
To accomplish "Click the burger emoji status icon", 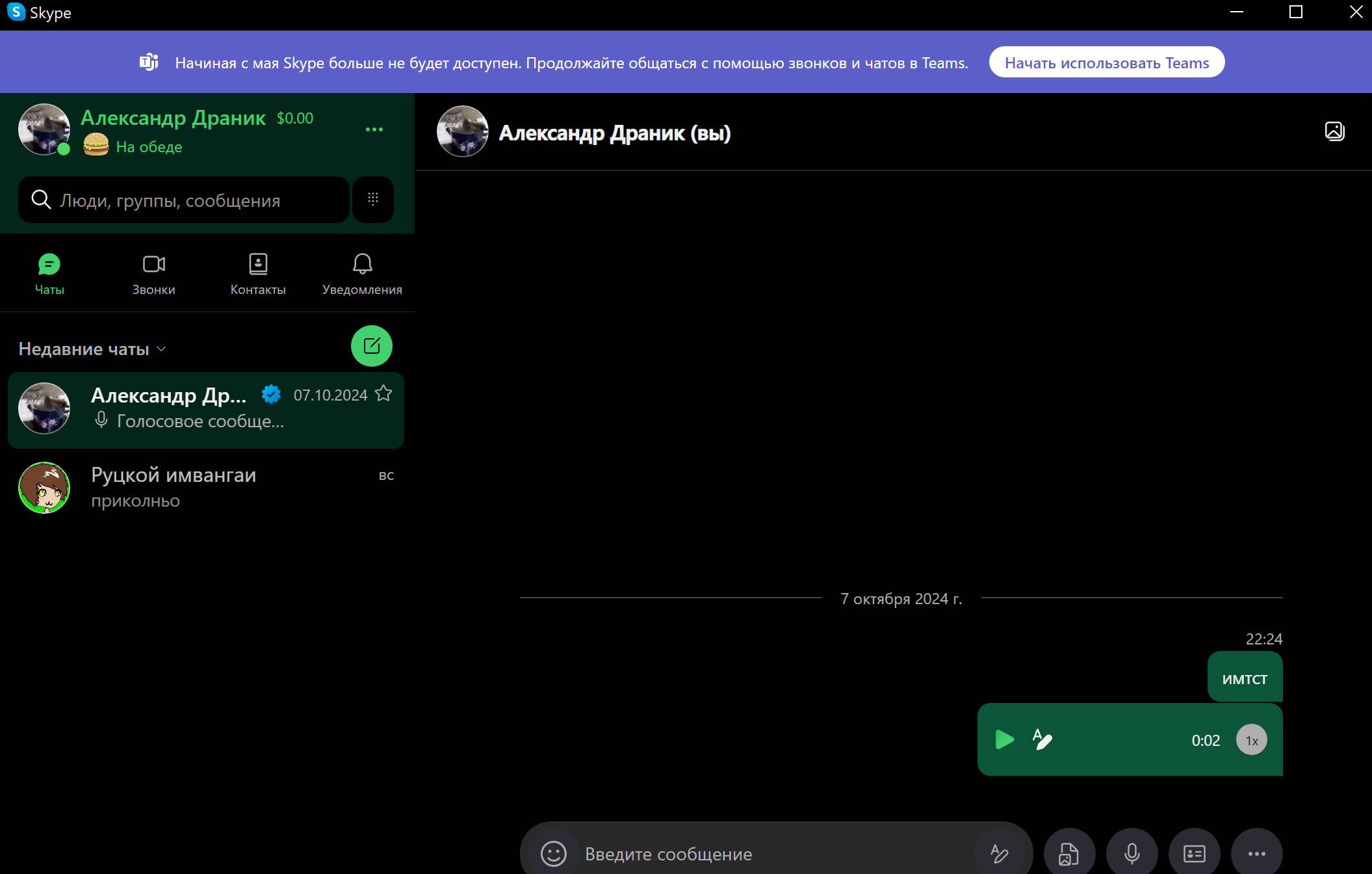I will pos(96,144).
